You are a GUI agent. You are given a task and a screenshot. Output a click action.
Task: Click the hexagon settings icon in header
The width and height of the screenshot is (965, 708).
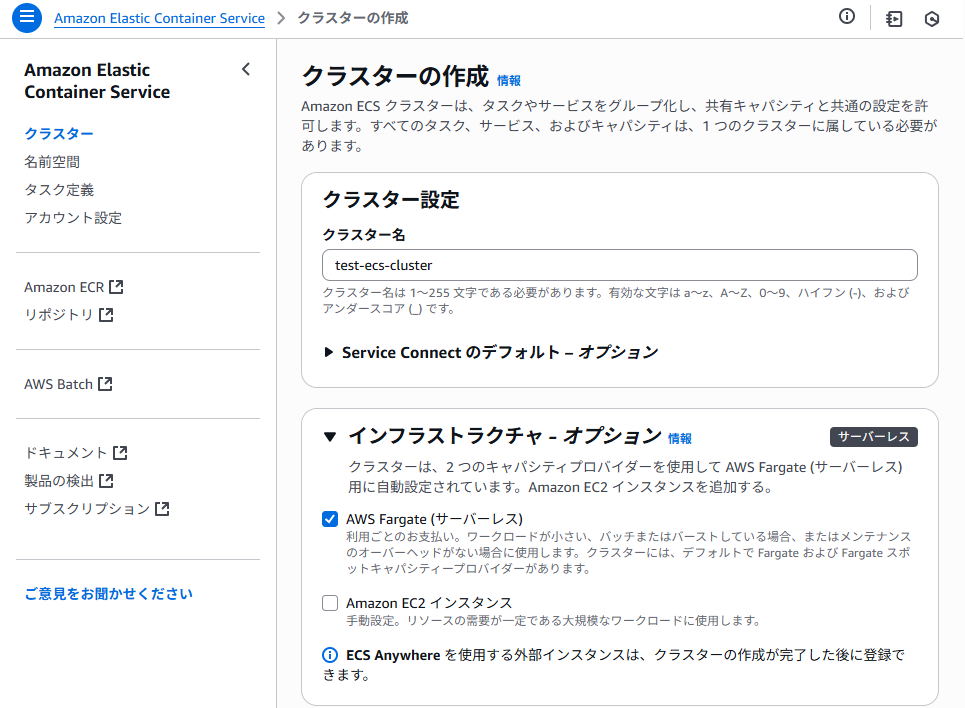pyautogui.click(x=932, y=19)
